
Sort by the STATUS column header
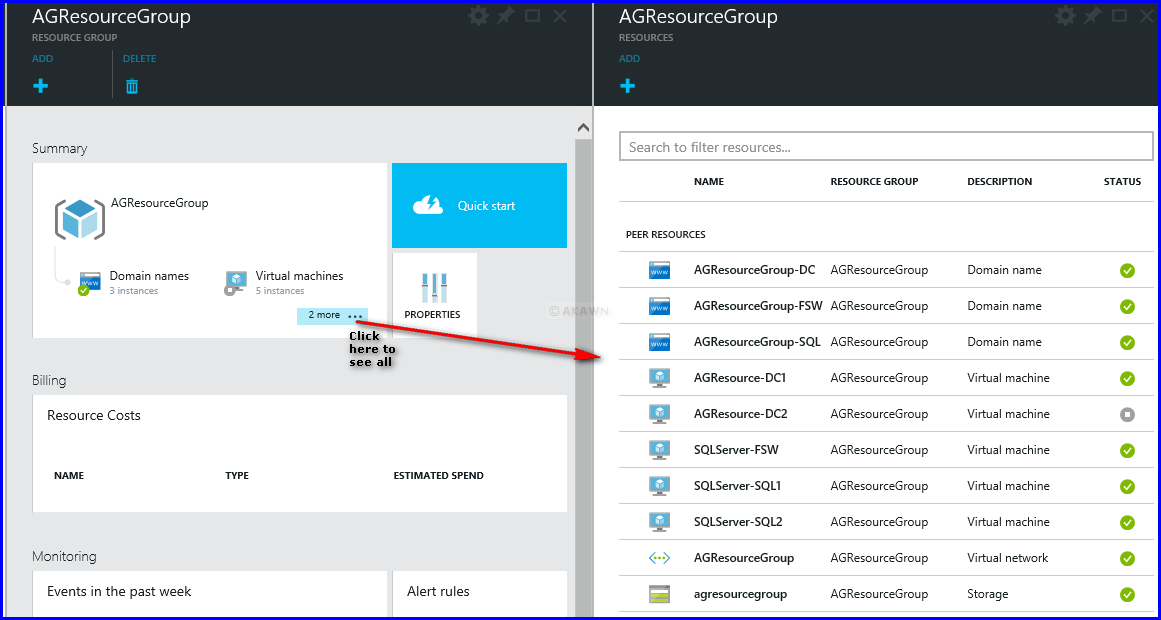click(x=1122, y=181)
